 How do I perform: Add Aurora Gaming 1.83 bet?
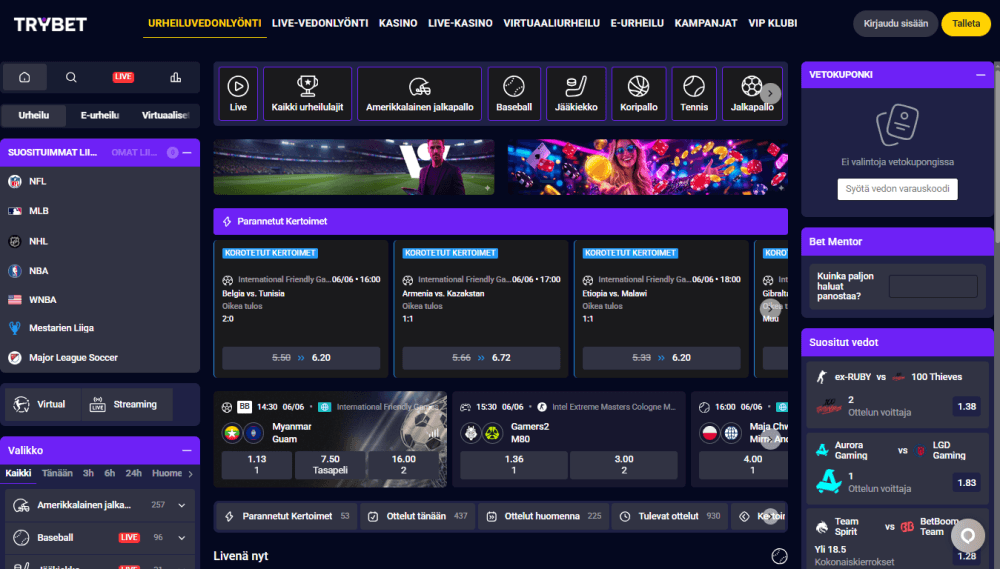(967, 483)
